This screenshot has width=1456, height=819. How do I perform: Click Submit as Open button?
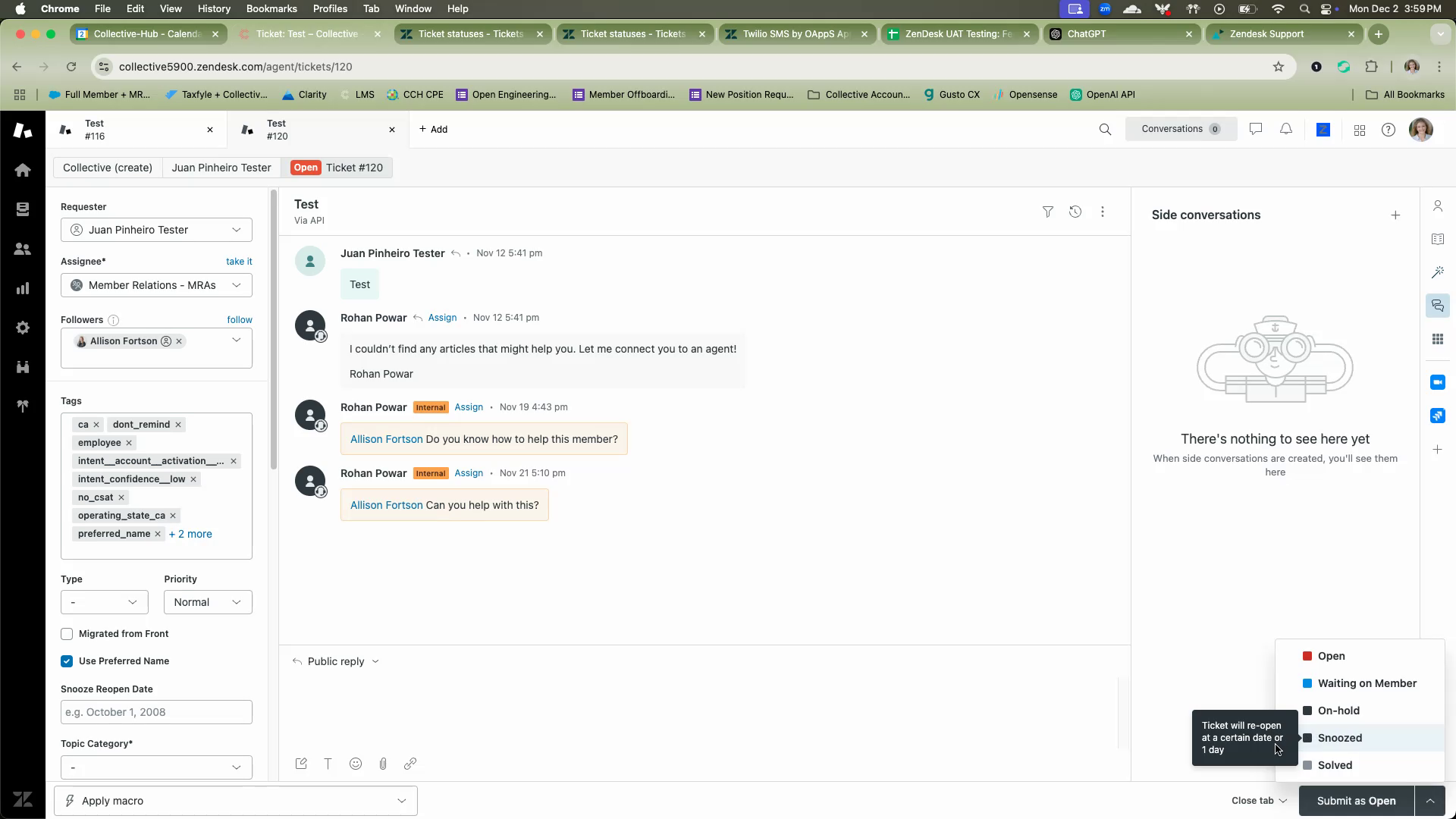(1356, 801)
